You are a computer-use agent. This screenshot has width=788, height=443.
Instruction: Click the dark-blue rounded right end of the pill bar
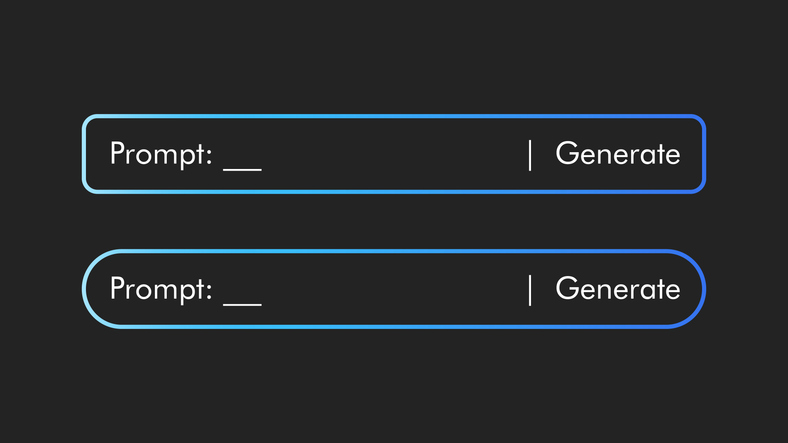click(704, 289)
